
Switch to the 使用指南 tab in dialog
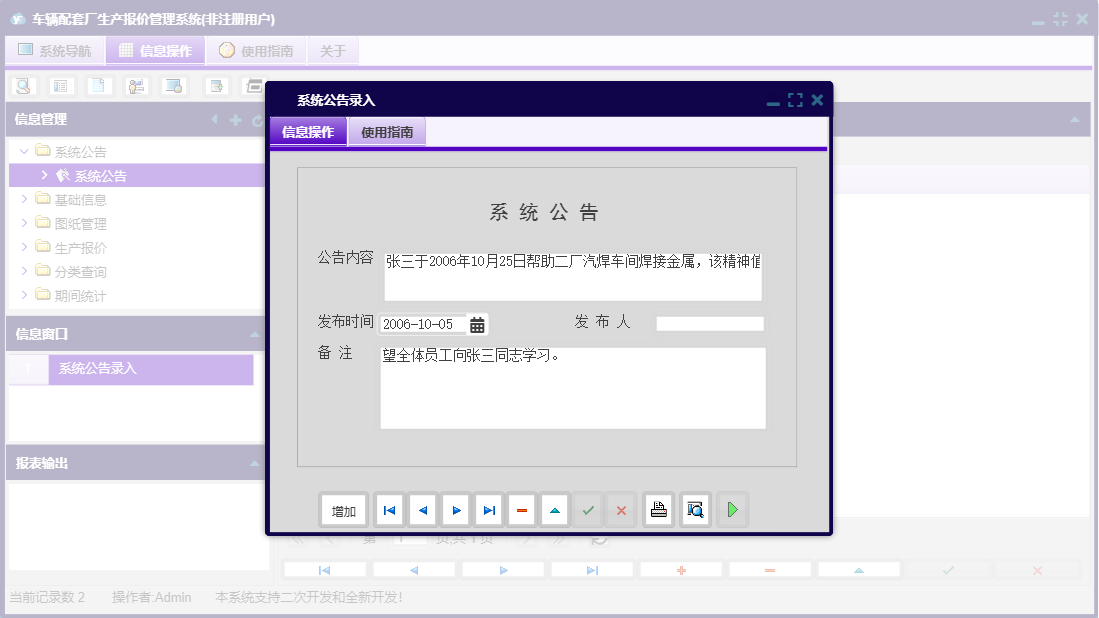coord(386,130)
